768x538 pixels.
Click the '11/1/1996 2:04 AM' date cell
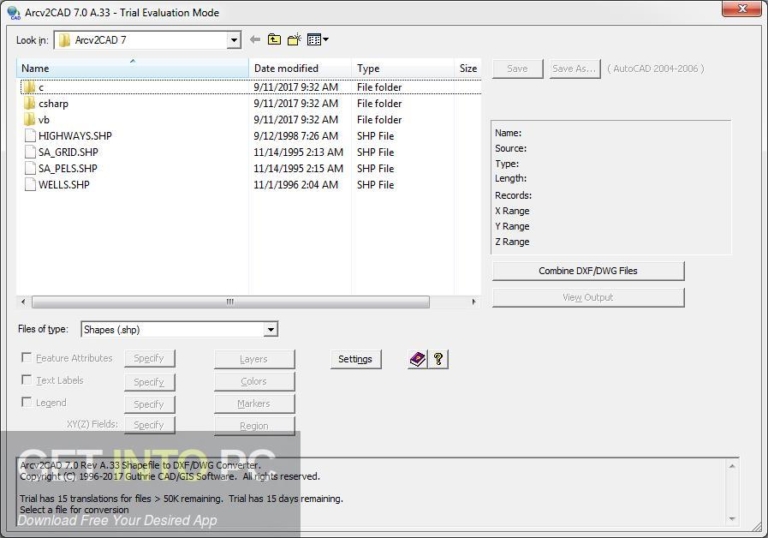(296, 184)
